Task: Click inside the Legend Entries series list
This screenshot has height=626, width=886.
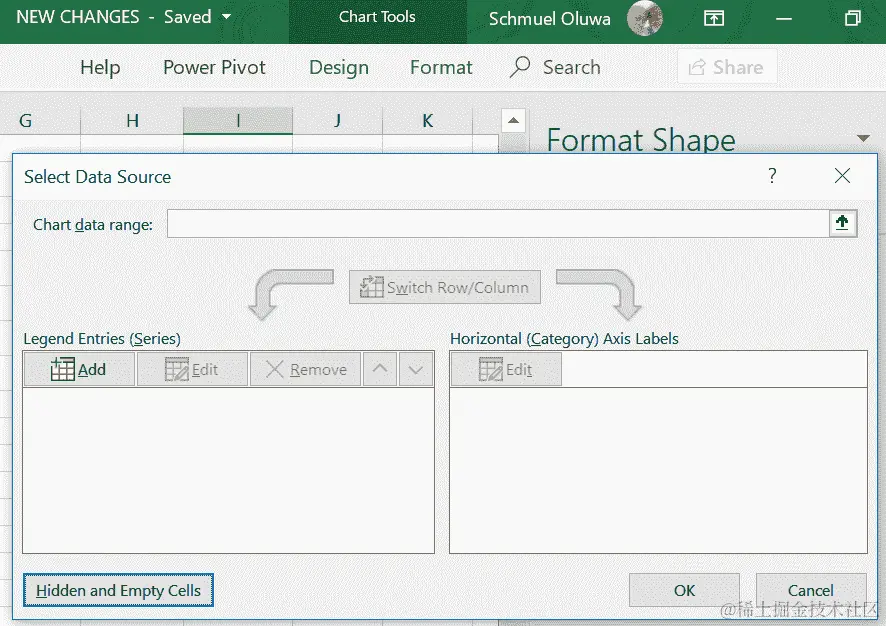Action: 228,470
